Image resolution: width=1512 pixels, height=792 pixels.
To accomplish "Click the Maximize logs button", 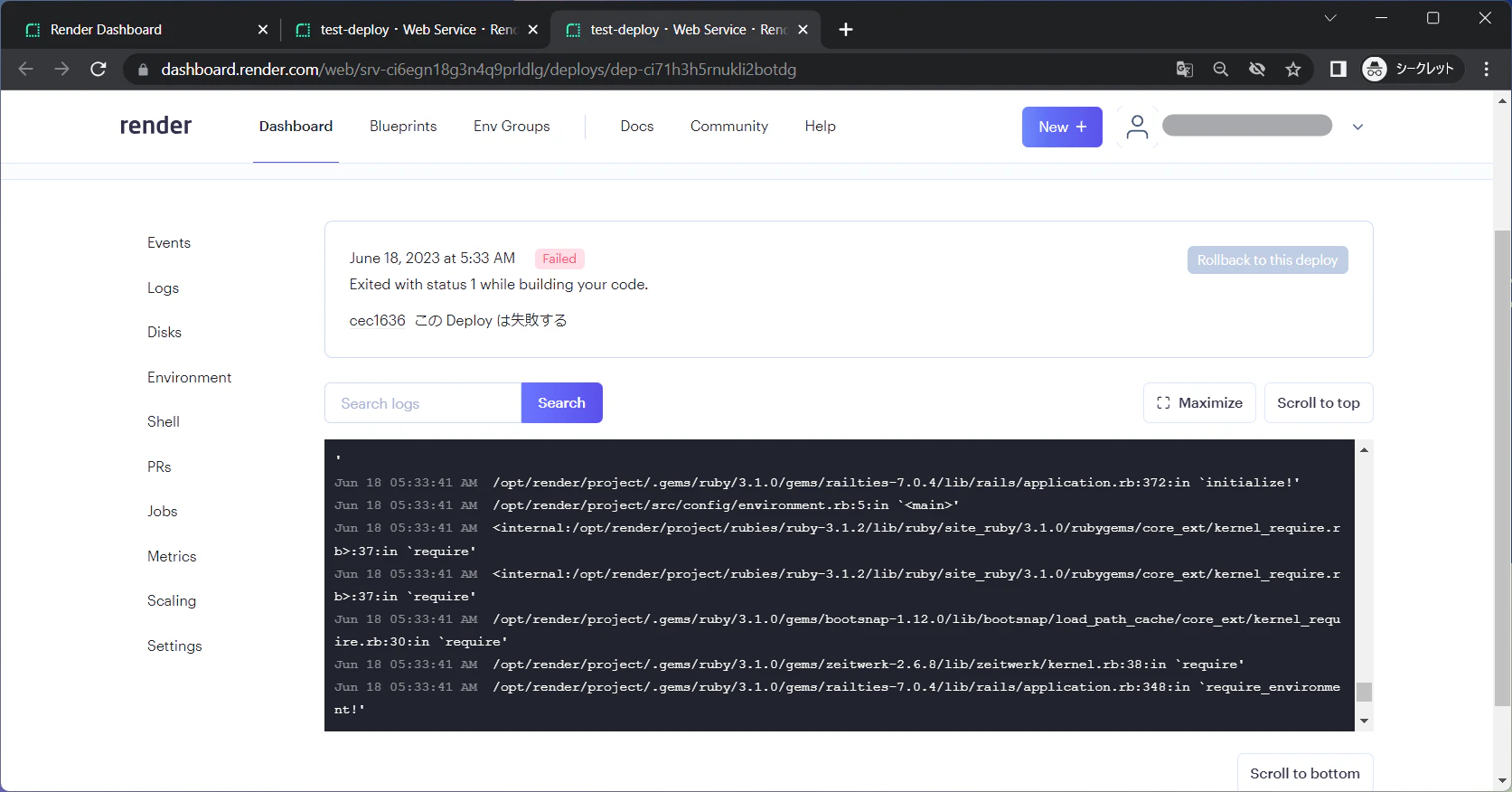I will (1199, 403).
